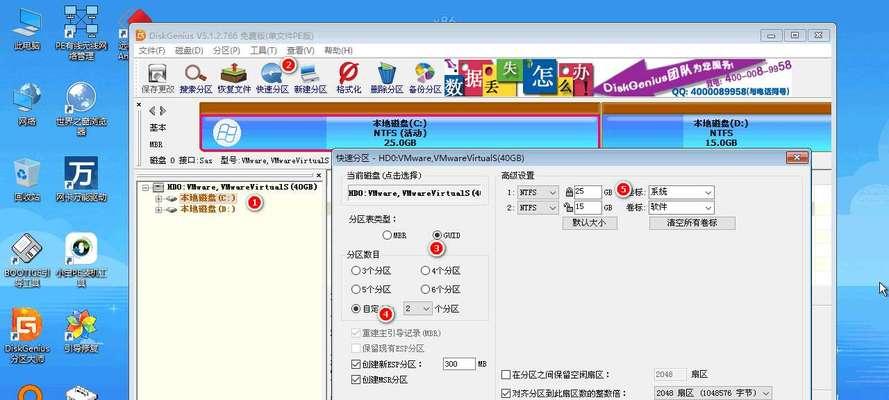
Task: Toggle the 创建MSR分区 checkbox
Action: pos(355,379)
